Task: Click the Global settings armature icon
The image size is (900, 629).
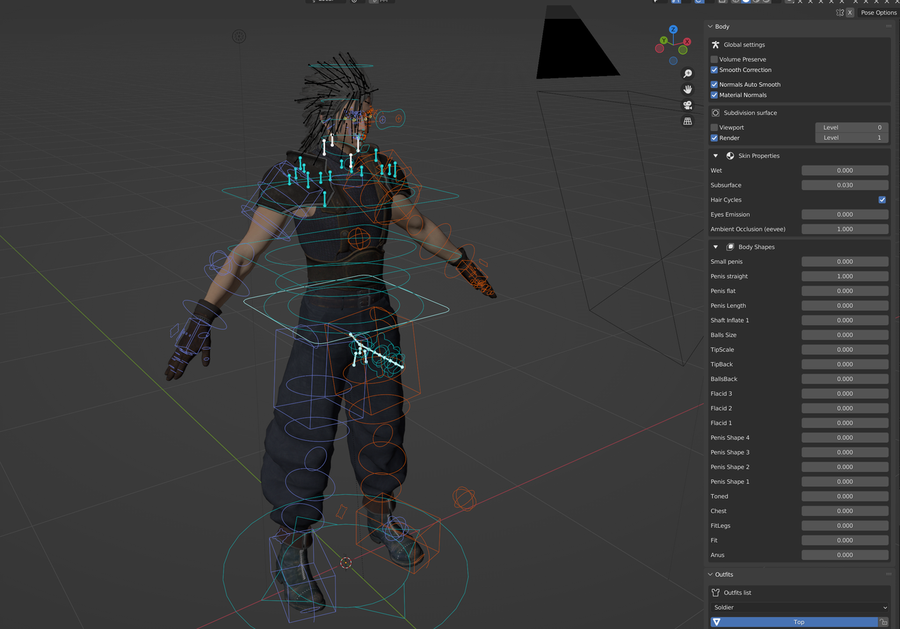Action: 715,45
